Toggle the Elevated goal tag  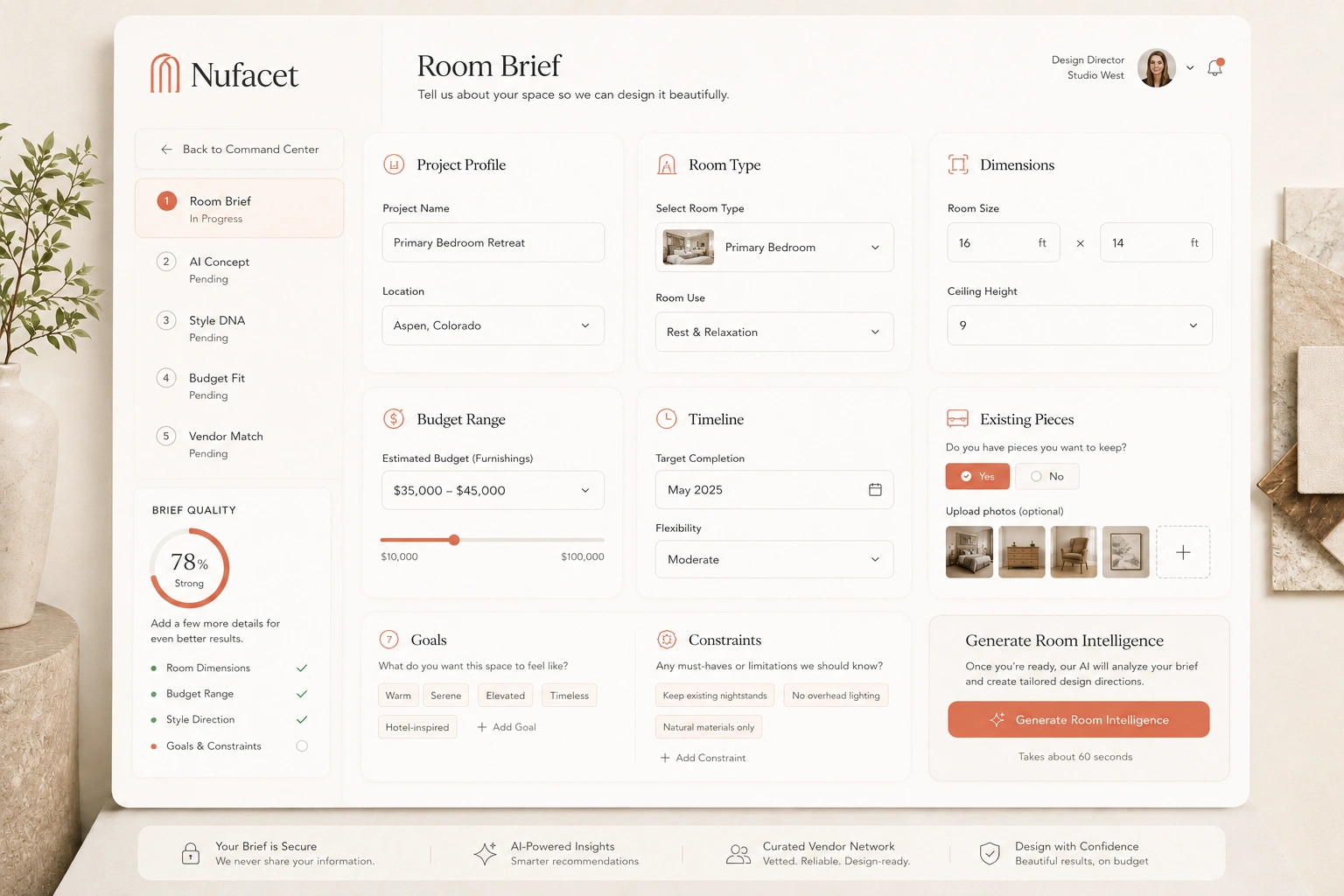[506, 696]
